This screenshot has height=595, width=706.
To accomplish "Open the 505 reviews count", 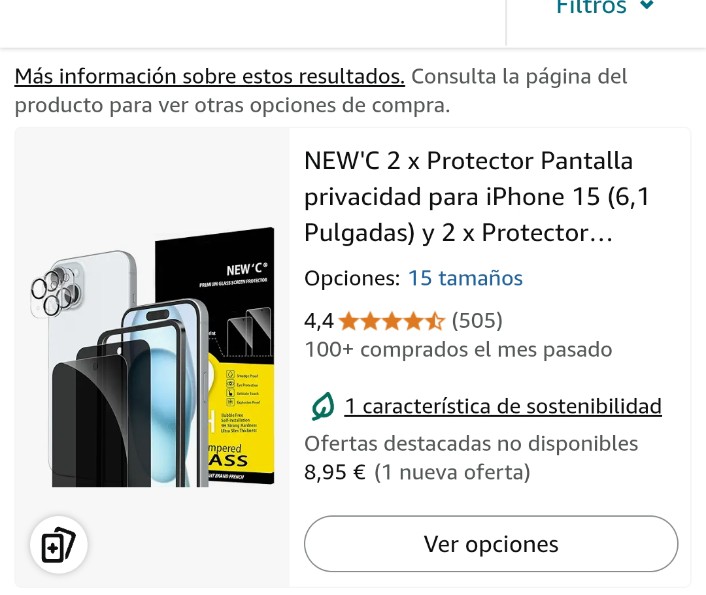I will click(477, 321).
